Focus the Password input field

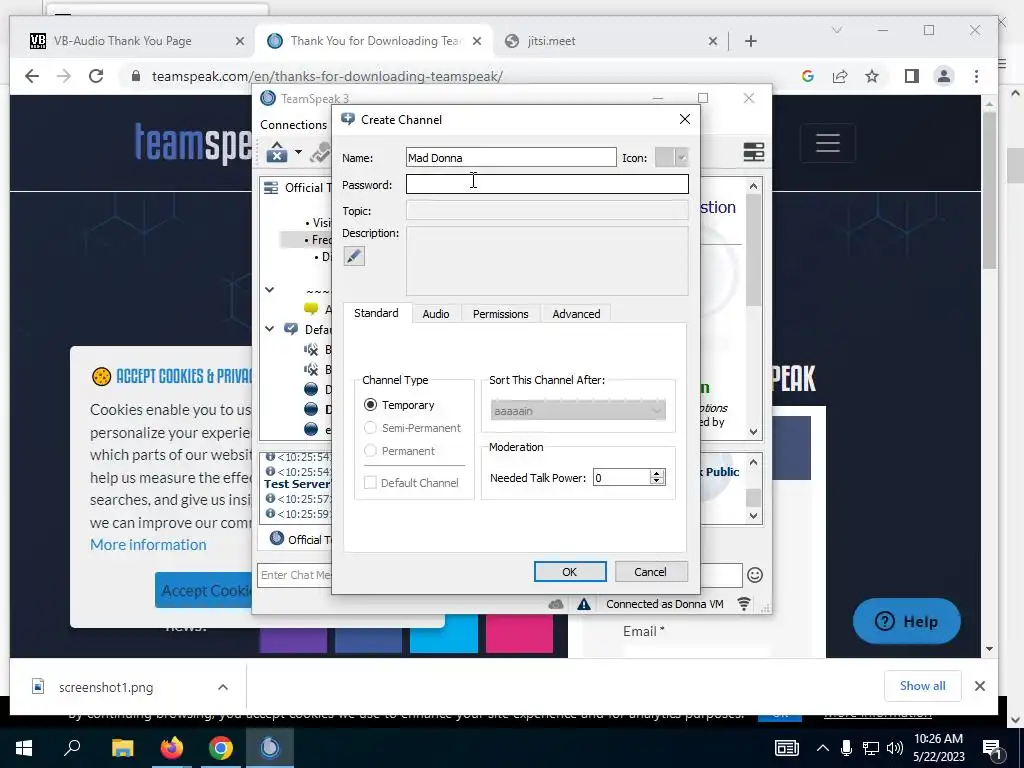[x=547, y=184]
